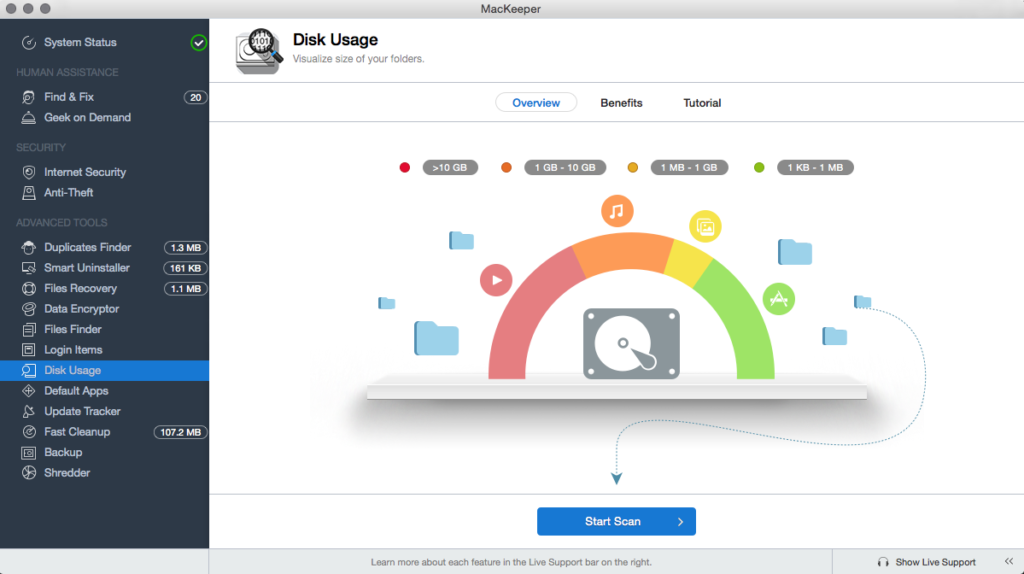1024x574 pixels.
Task: Click the Data Encryptor icon
Action: (29, 309)
